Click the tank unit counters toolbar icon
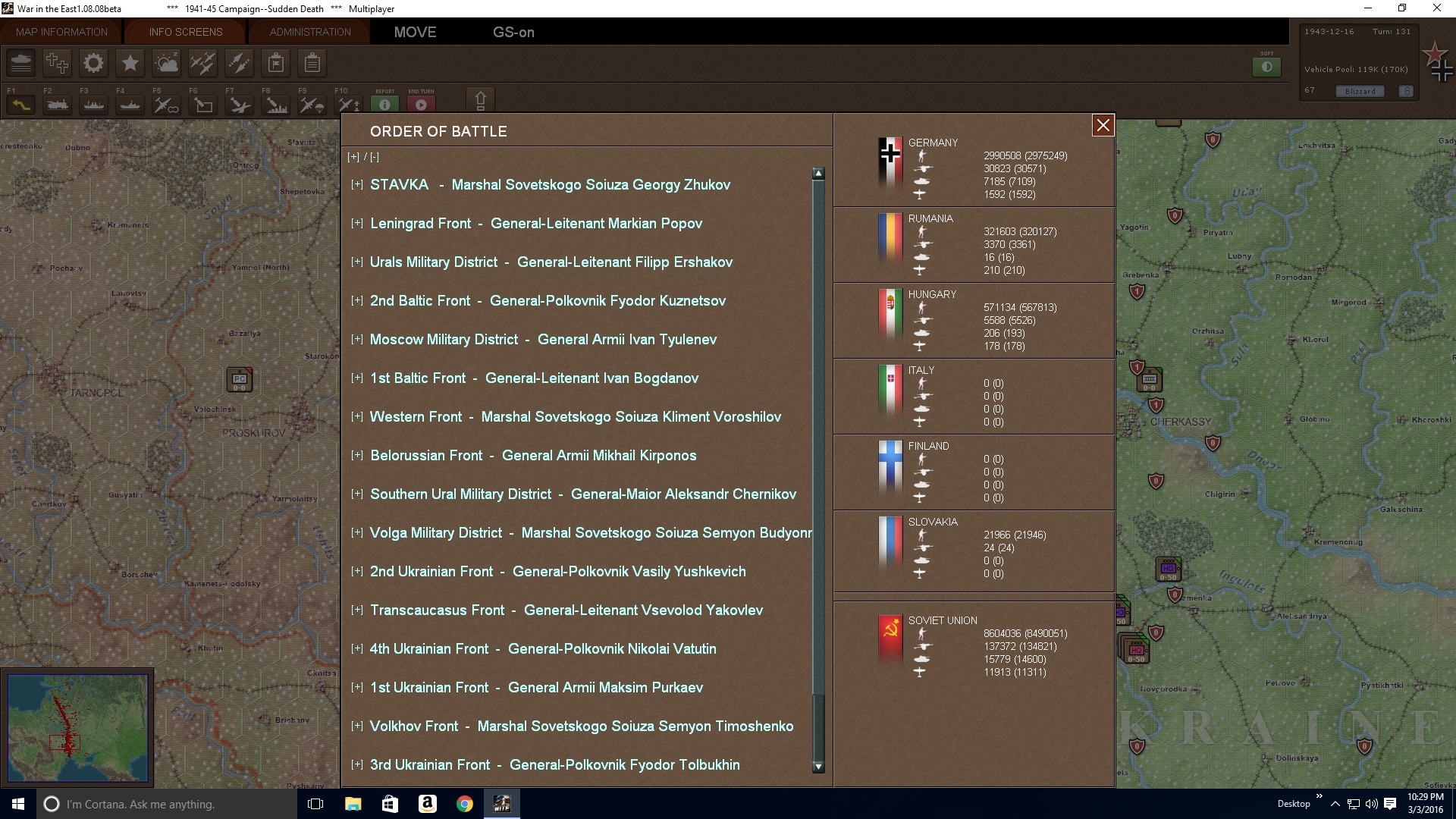Viewport: 1456px width, 819px height. pyautogui.click(x=21, y=63)
